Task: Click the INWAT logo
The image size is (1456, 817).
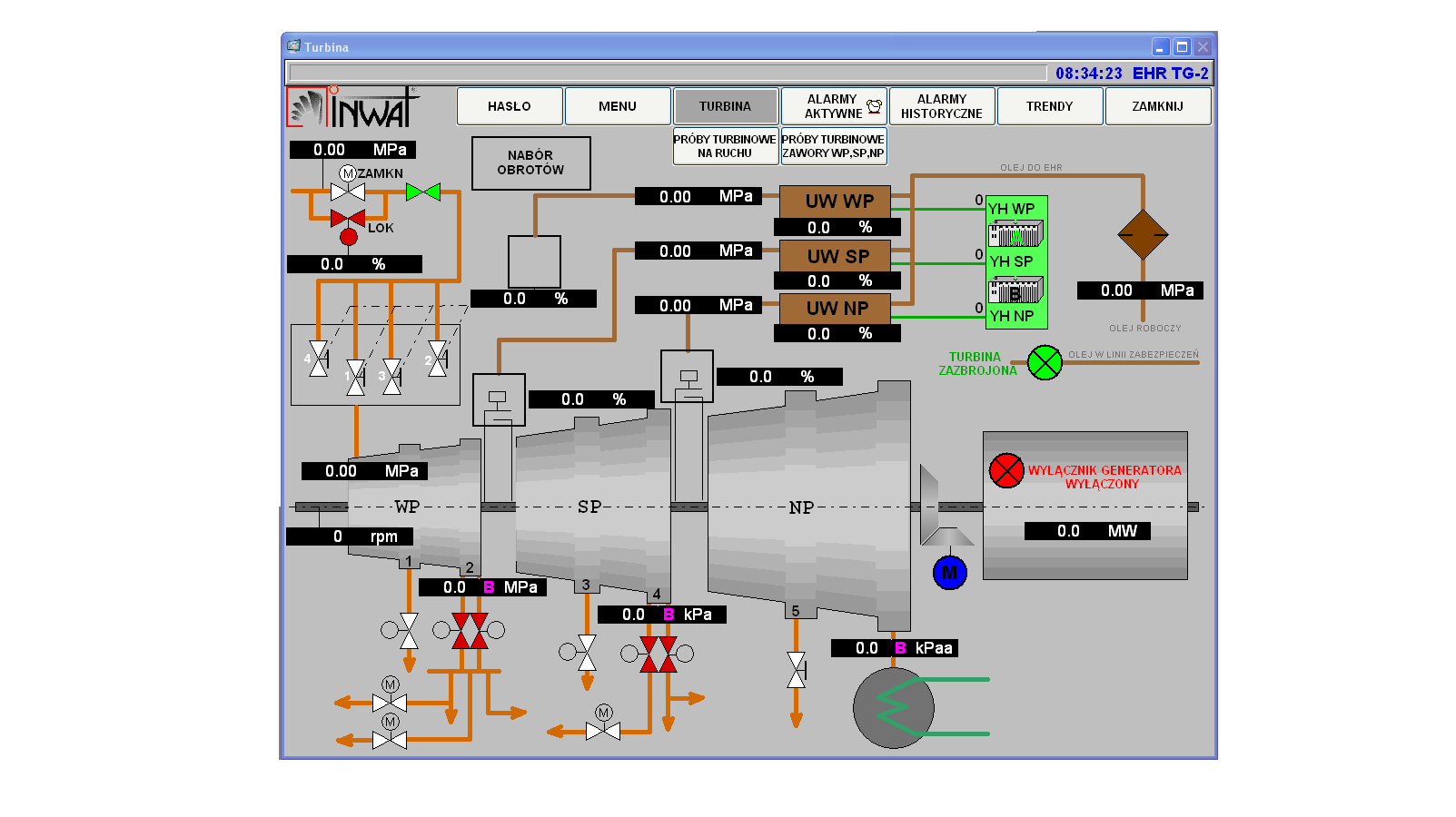Action: pos(353,108)
